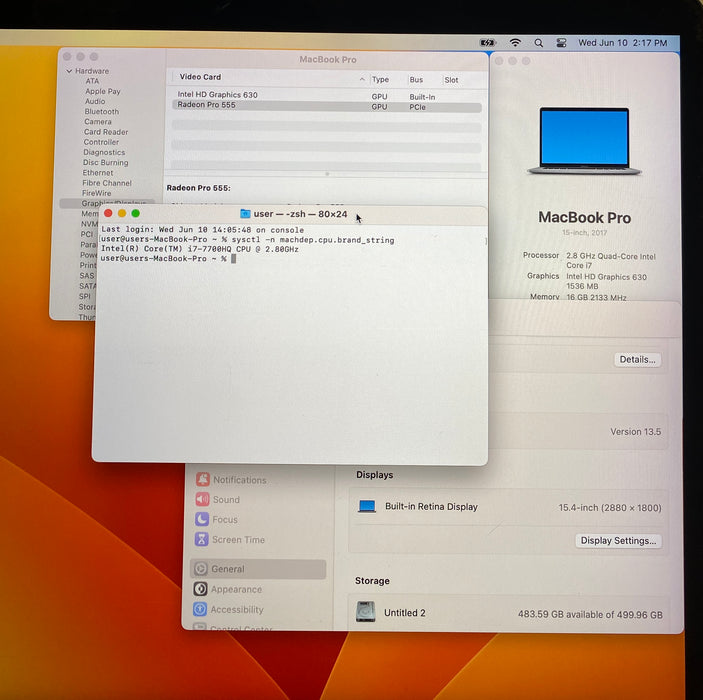Close the Terminal window with red button
Screen dimensions: 703x700
pos(108,213)
